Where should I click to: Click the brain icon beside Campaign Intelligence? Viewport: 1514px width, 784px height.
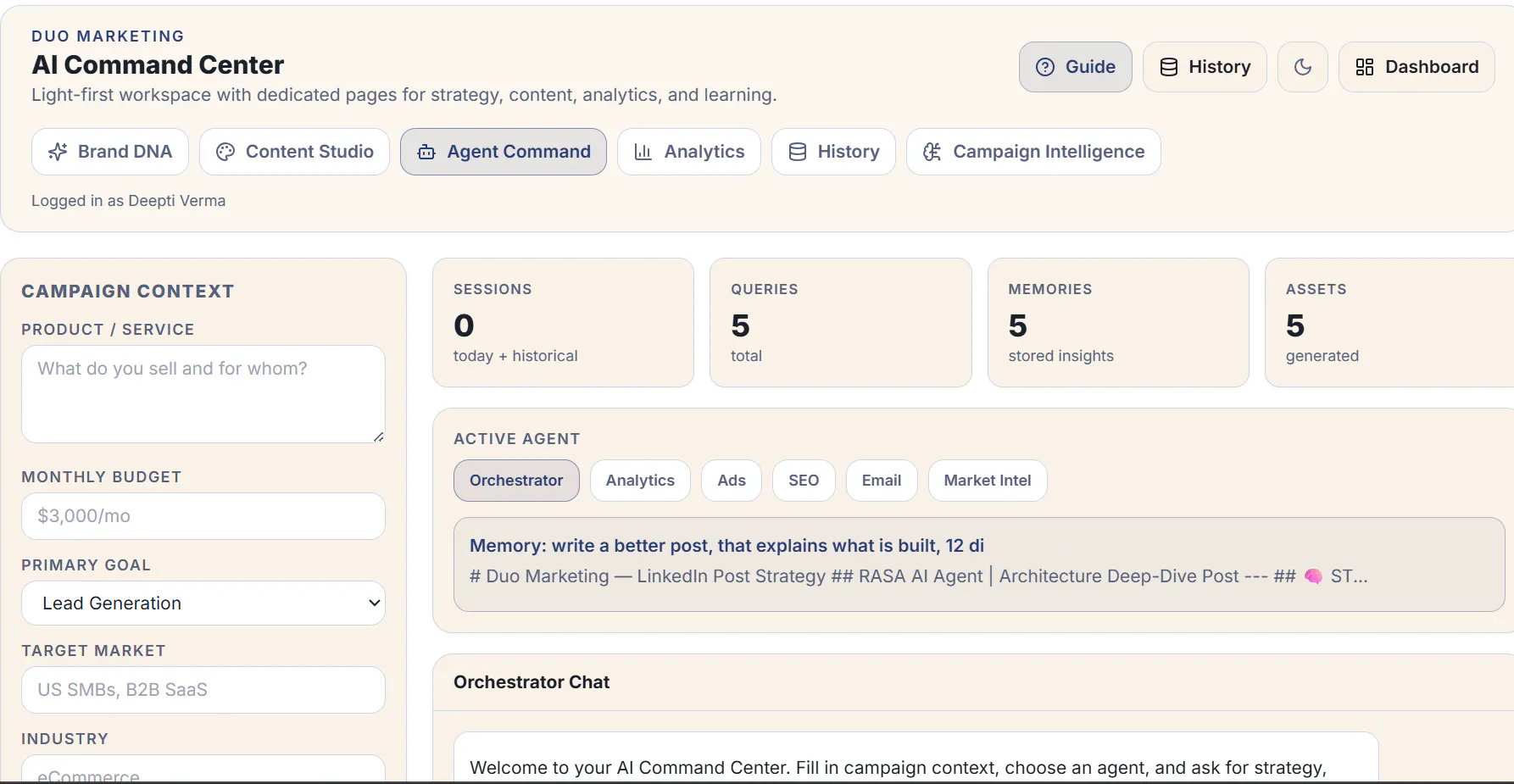[932, 152]
